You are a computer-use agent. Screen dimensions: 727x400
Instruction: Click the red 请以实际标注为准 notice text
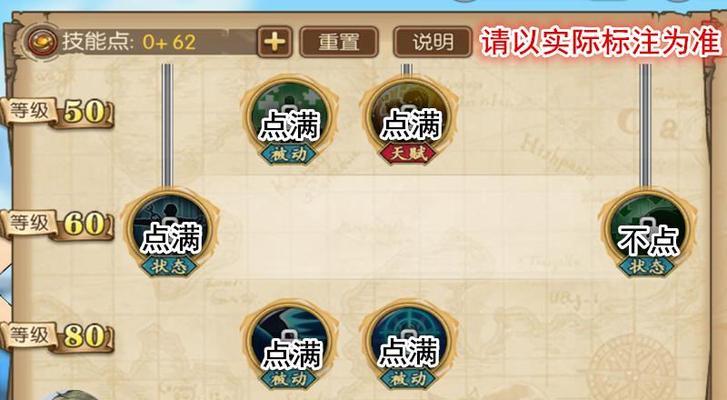click(x=601, y=42)
